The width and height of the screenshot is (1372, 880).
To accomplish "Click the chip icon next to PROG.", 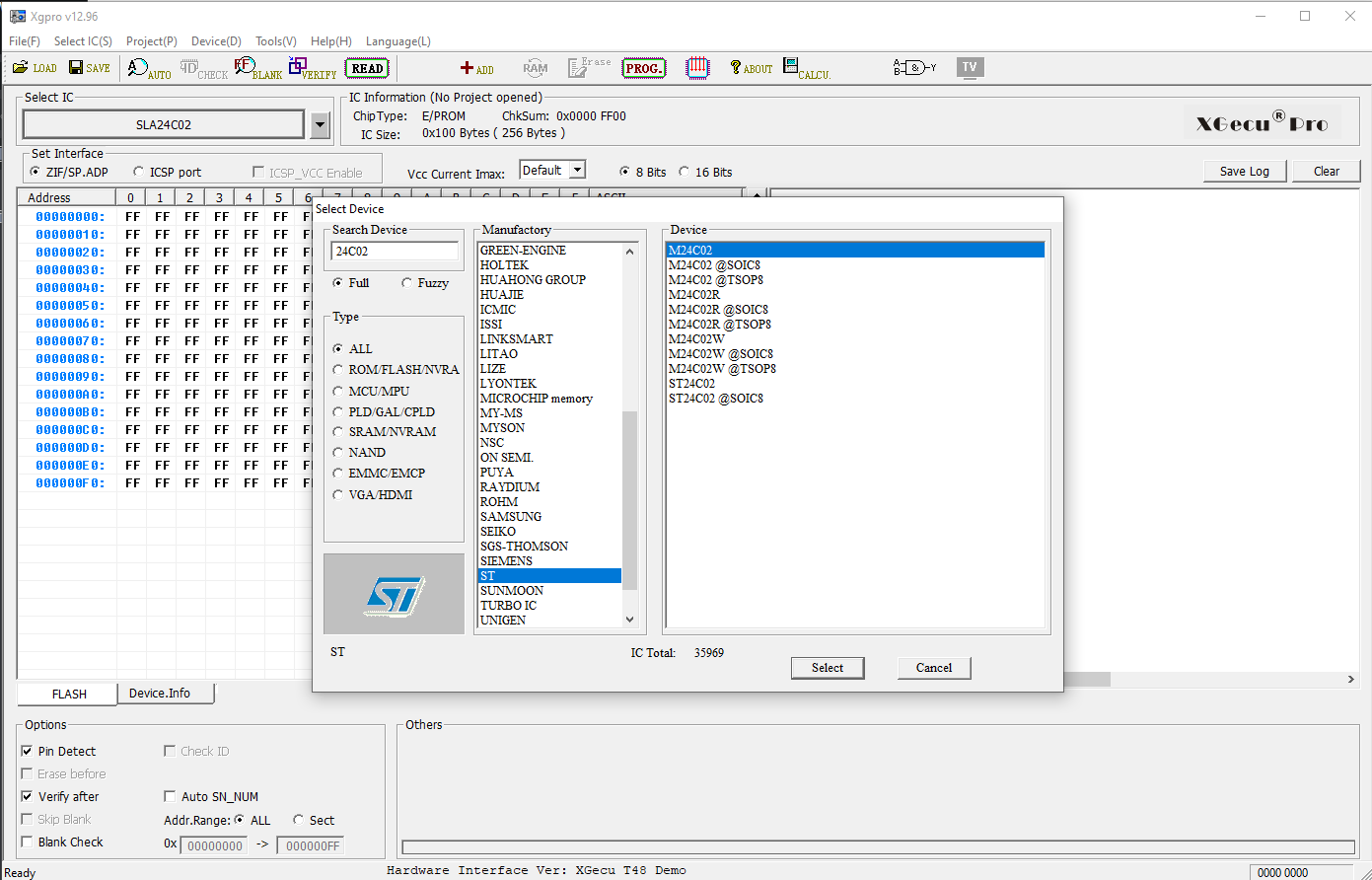I will pyautogui.click(x=698, y=68).
